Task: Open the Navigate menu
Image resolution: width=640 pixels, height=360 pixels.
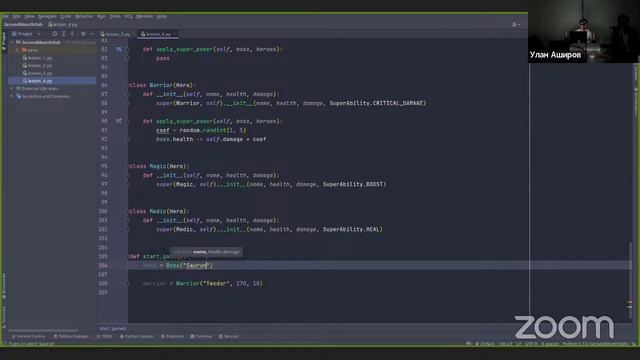Action: coord(47,17)
